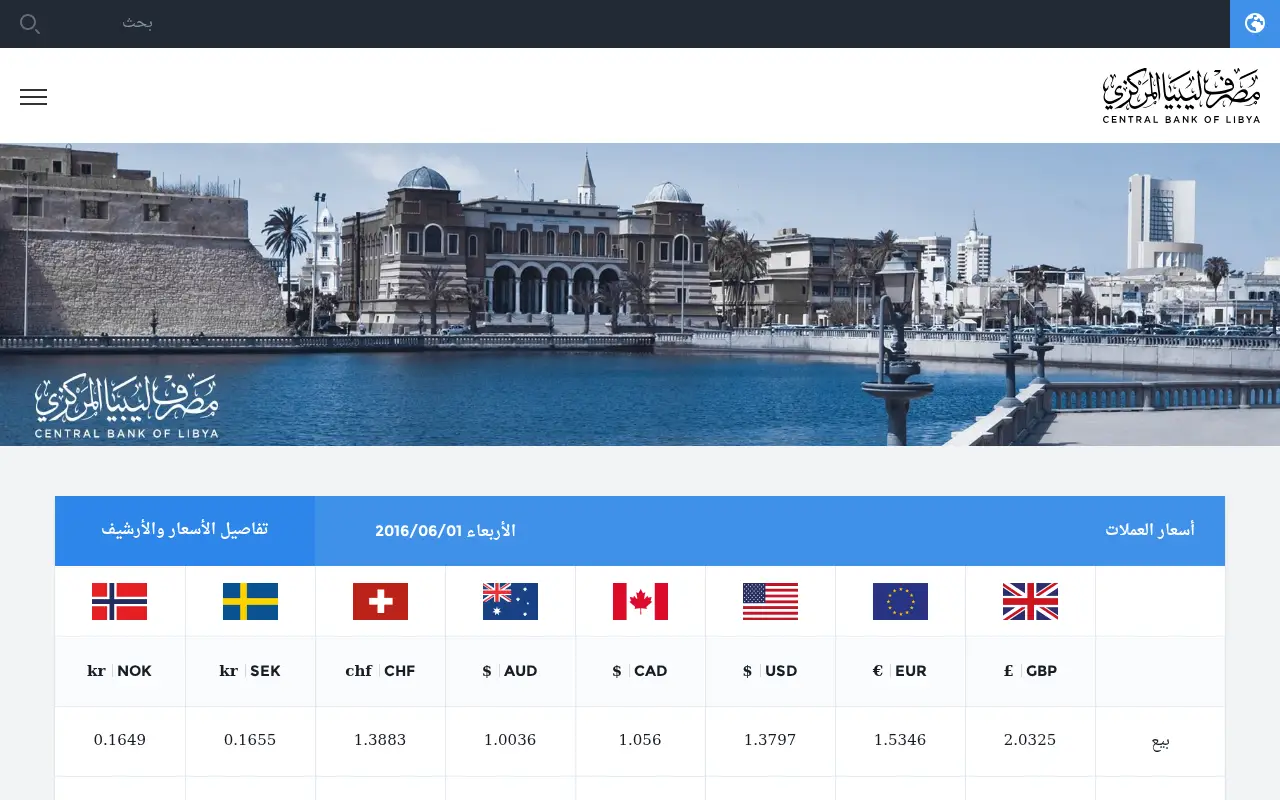Click the CHF rate 1.3883

coord(380,740)
